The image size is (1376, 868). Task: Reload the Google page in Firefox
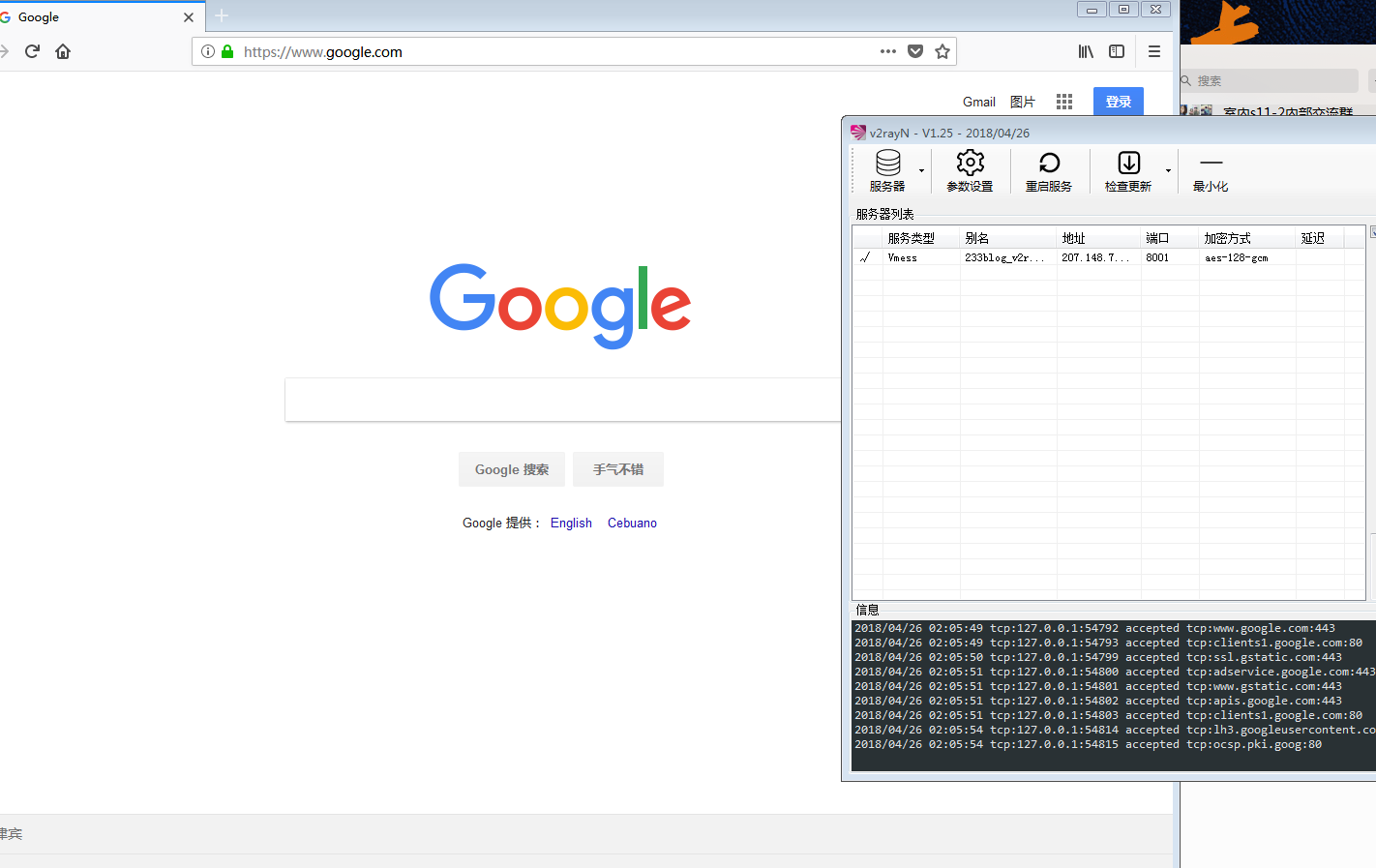[32, 51]
